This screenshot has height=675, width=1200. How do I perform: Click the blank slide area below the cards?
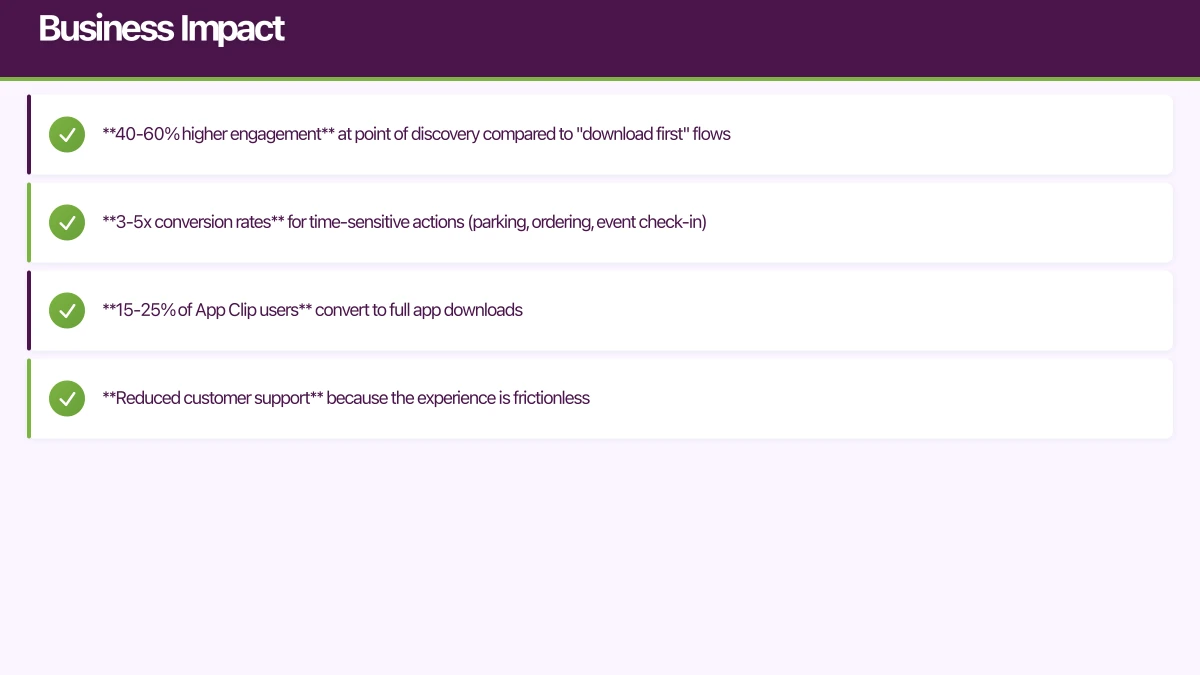[600, 560]
